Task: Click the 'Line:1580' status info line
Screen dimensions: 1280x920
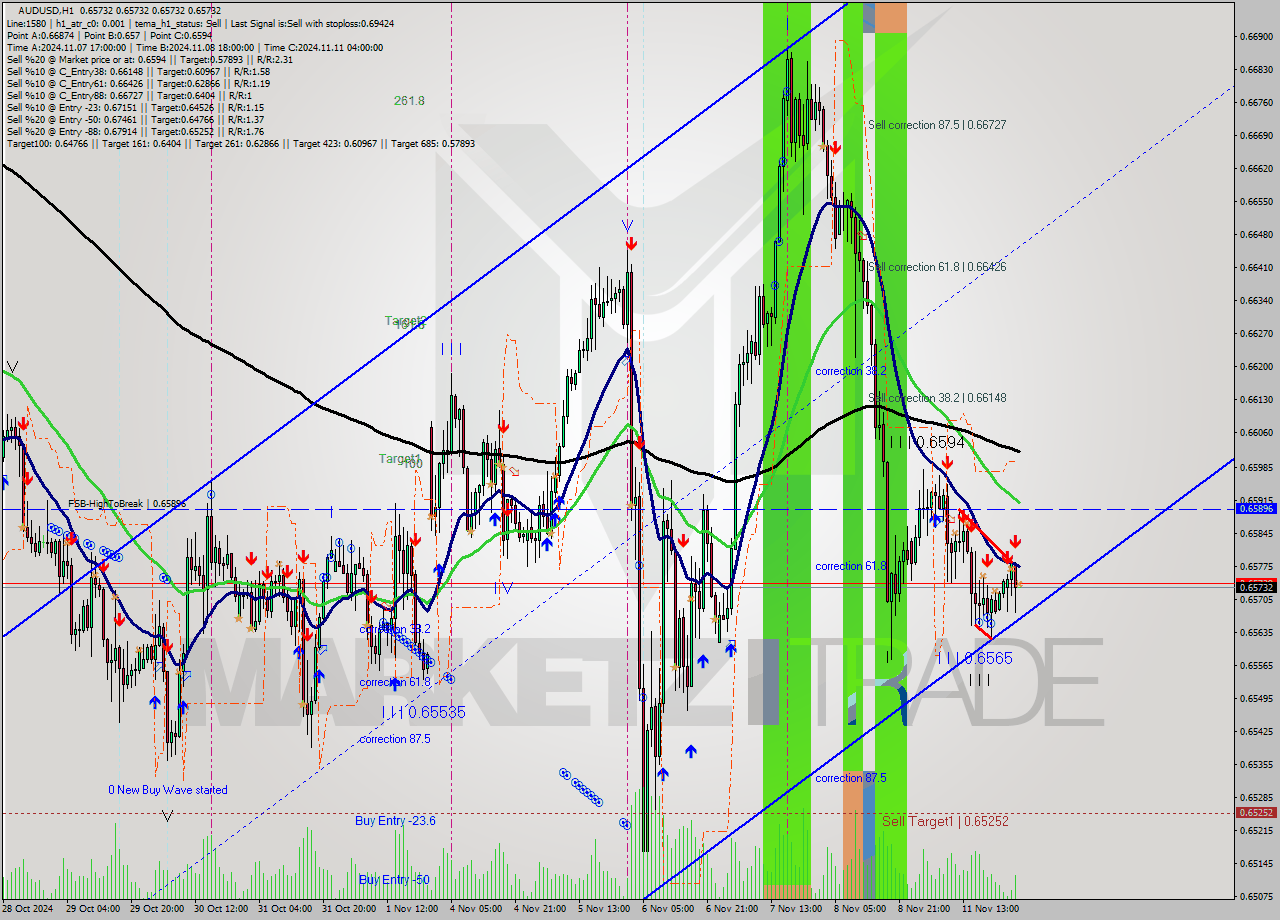Action: (200, 23)
